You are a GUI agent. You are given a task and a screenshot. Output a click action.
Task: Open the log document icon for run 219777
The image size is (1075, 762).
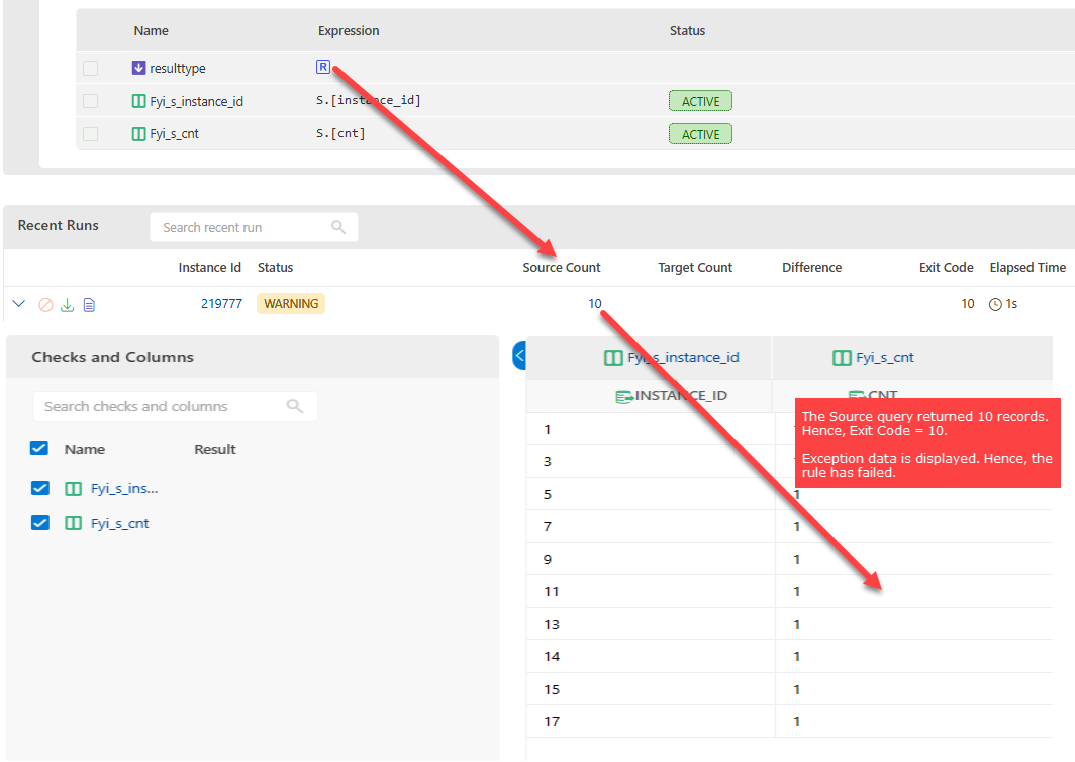(x=89, y=304)
